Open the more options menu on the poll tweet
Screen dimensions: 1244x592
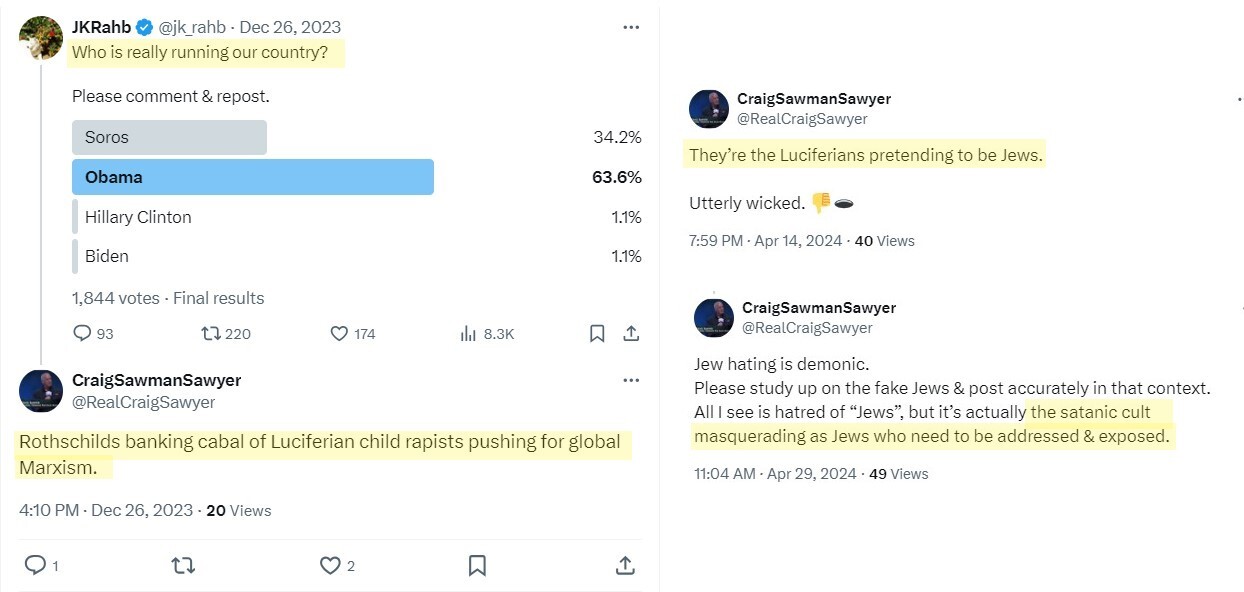pyautogui.click(x=631, y=27)
